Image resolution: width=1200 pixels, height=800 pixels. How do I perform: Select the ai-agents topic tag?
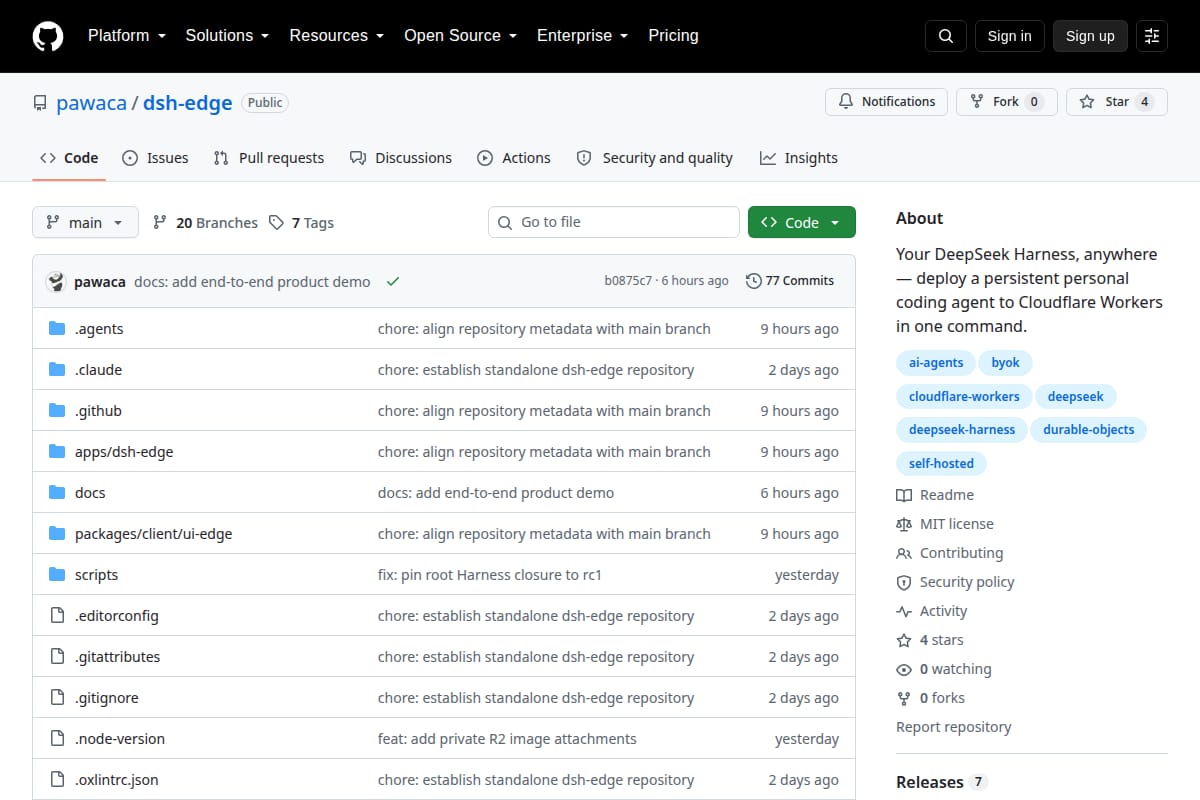click(936, 363)
